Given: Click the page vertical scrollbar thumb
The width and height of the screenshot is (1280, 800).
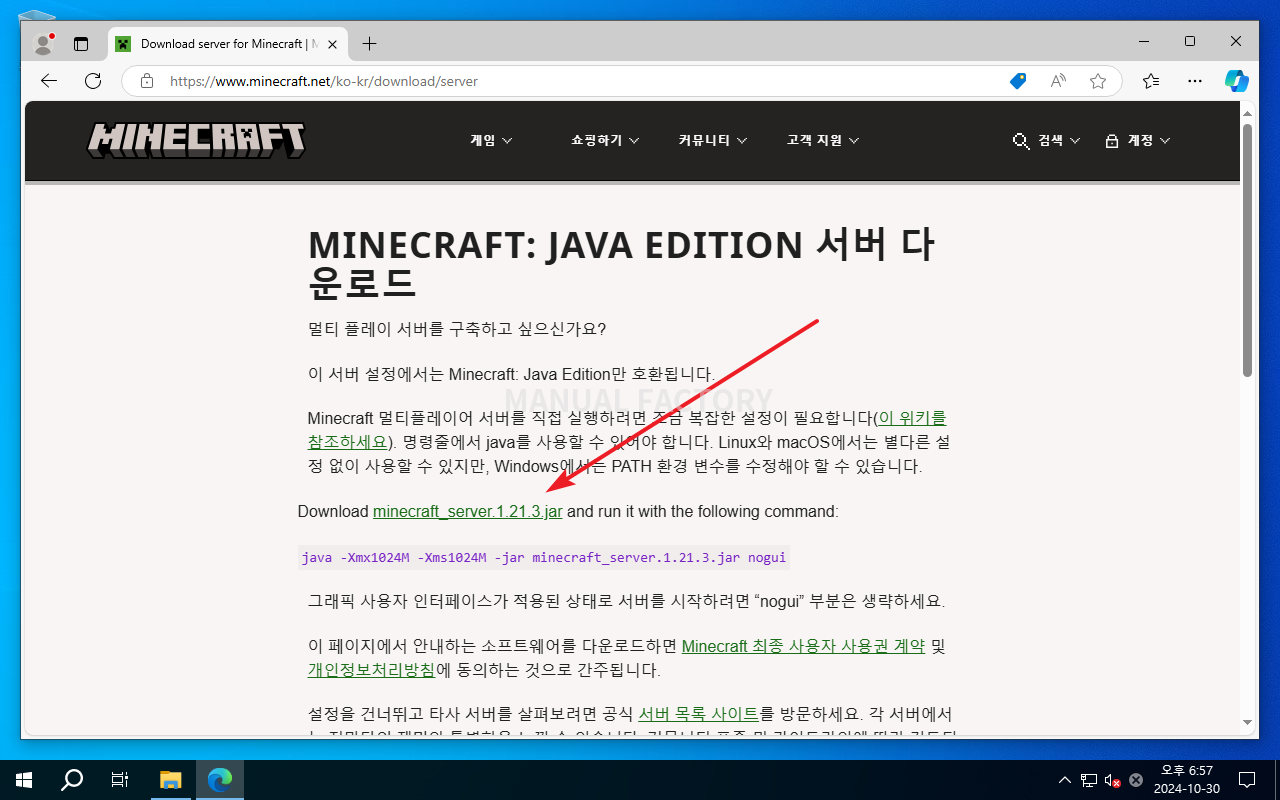Looking at the screenshot, I should 1247,250.
